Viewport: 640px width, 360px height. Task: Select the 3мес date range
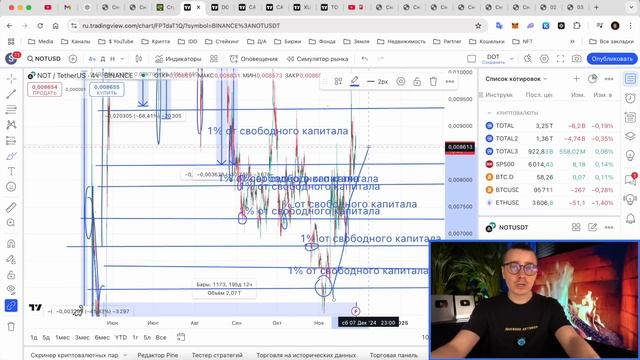click(82, 338)
